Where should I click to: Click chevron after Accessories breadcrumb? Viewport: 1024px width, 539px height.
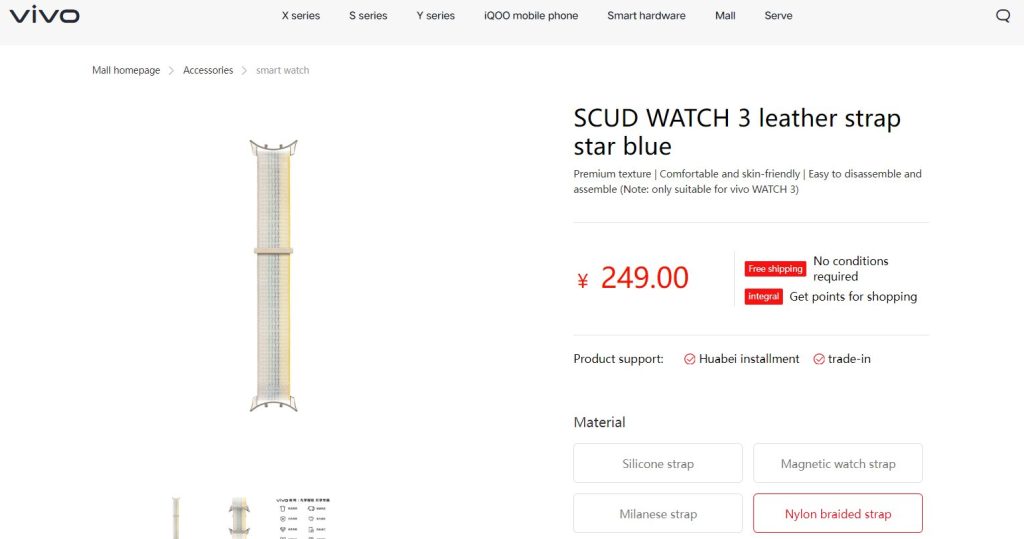coord(244,71)
